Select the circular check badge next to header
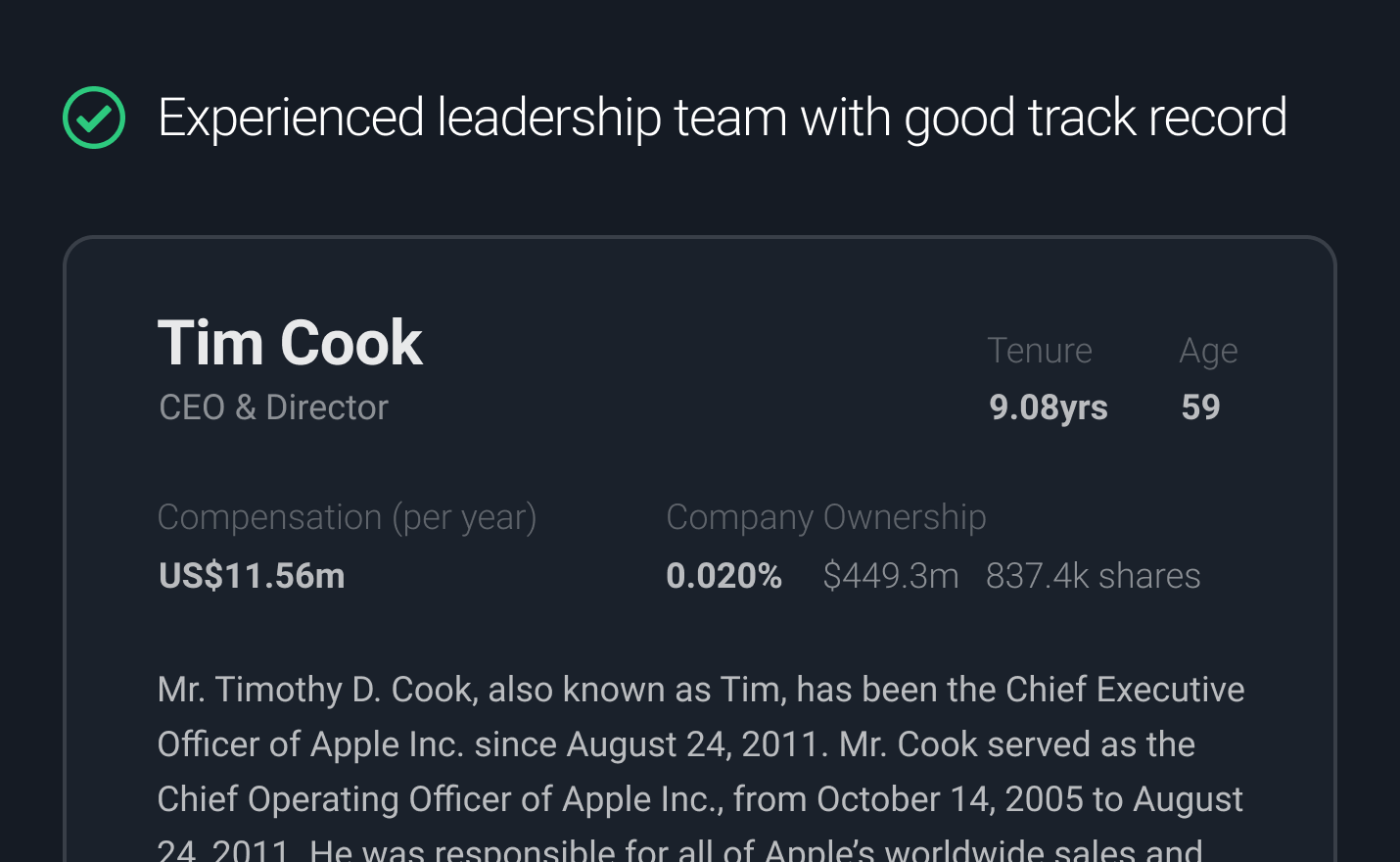 (x=94, y=117)
